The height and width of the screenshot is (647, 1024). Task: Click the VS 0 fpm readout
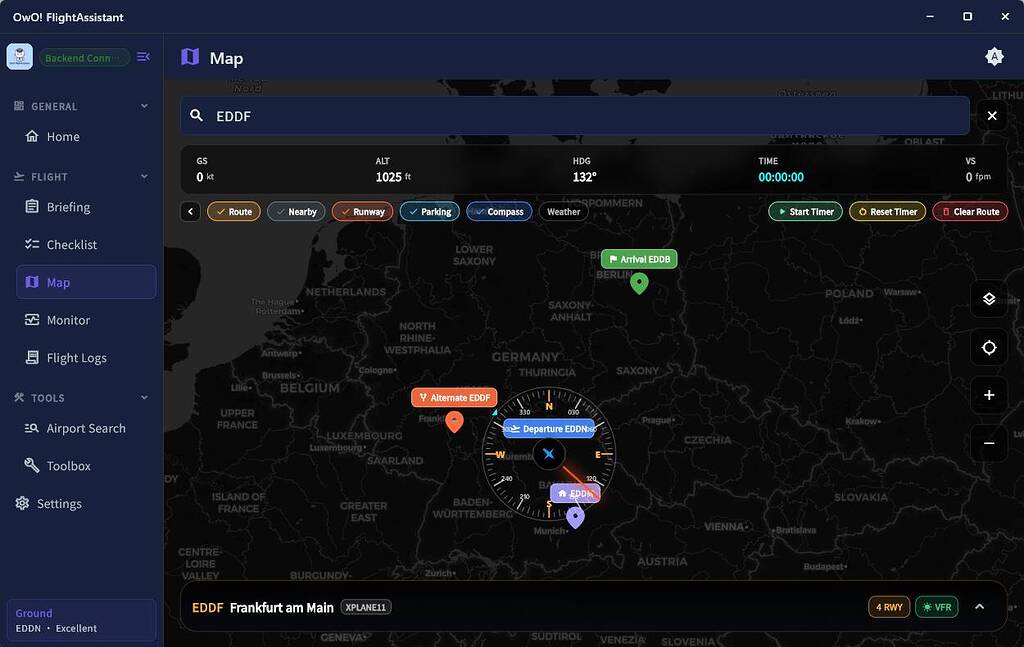point(978,170)
